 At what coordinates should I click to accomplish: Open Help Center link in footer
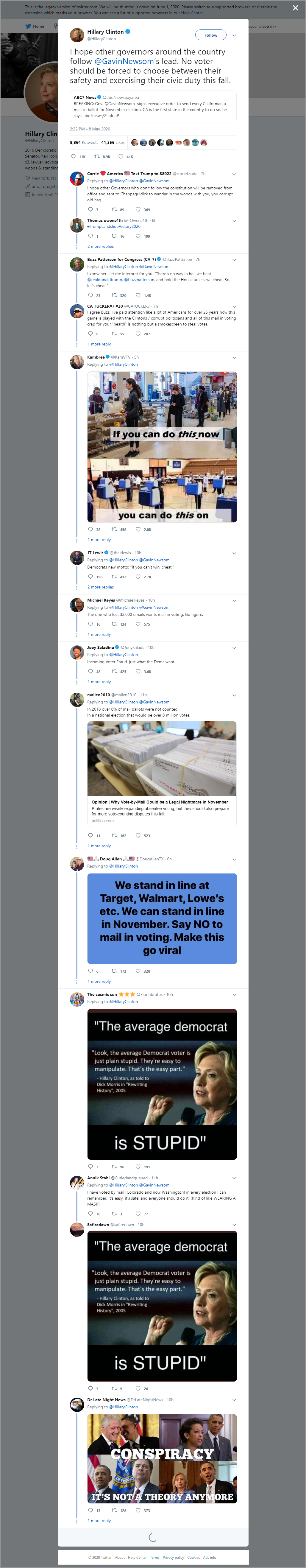click(x=138, y=1557)
